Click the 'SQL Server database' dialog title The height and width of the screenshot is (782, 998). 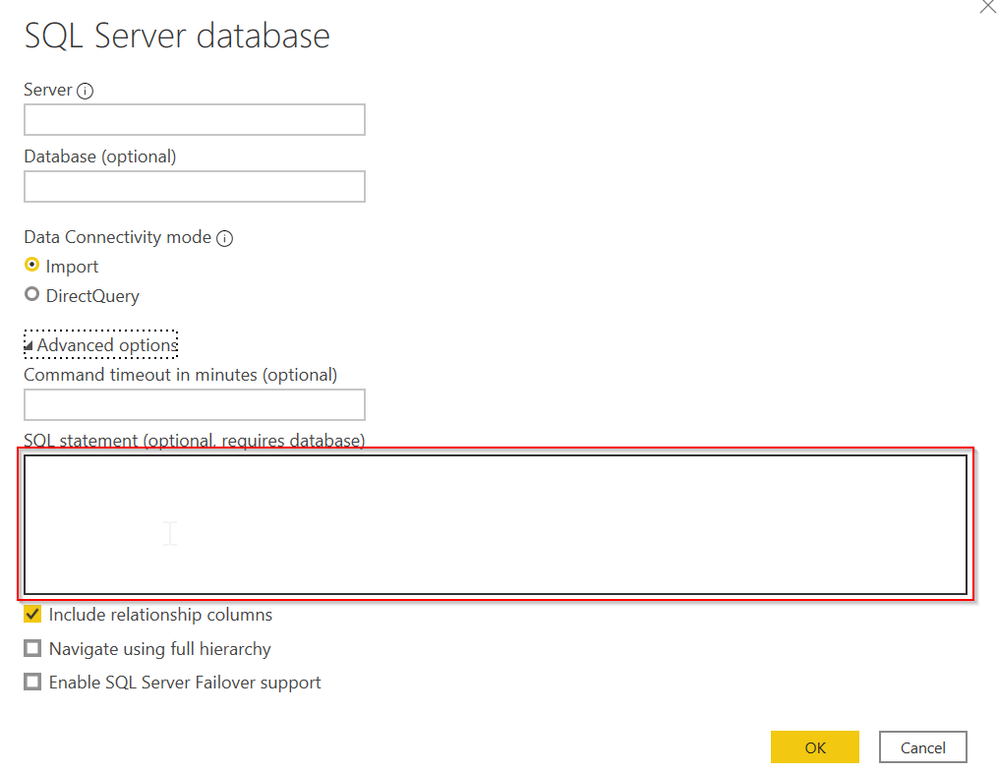177,36
